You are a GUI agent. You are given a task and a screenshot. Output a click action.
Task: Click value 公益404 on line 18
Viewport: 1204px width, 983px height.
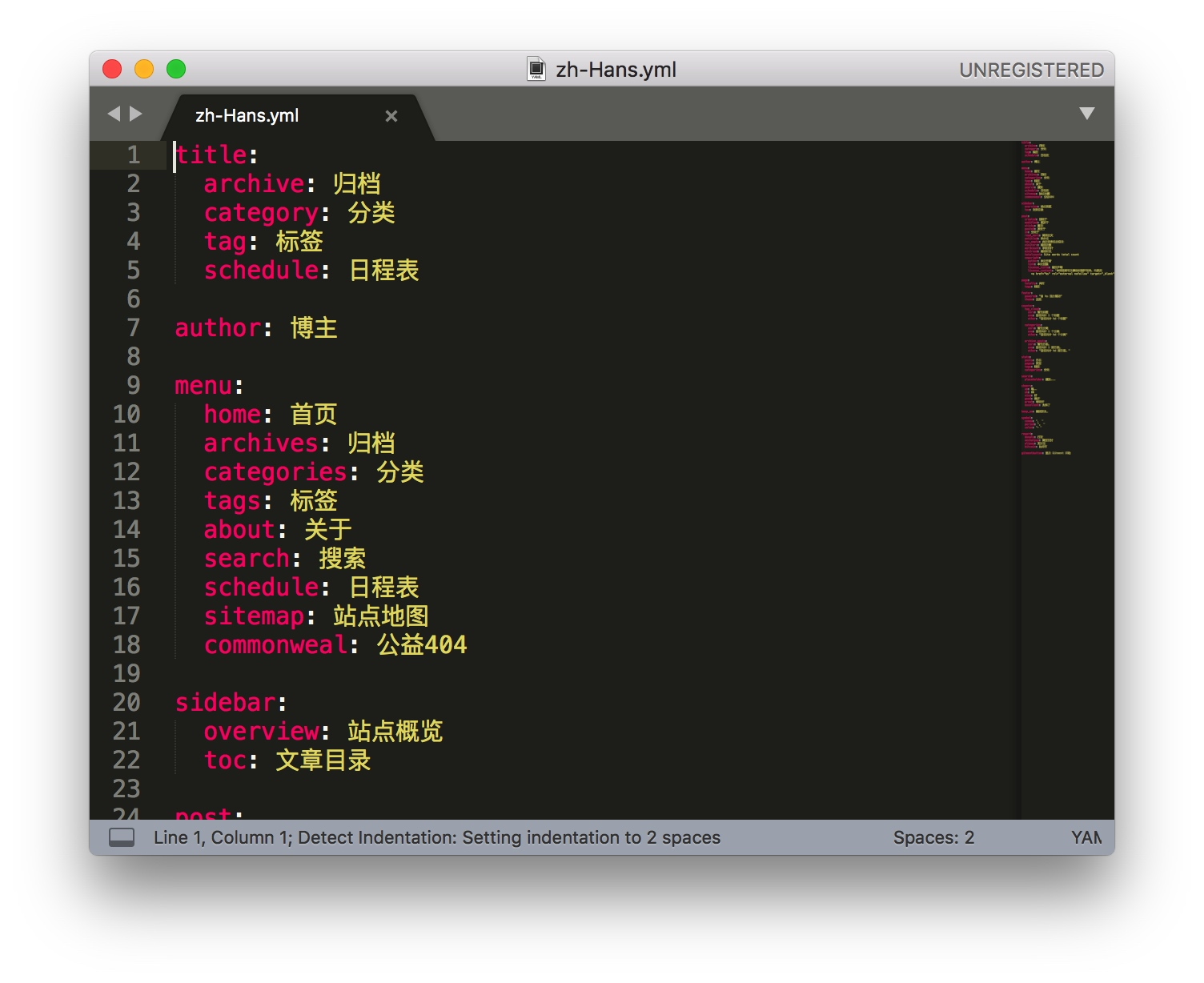[422, 644]
